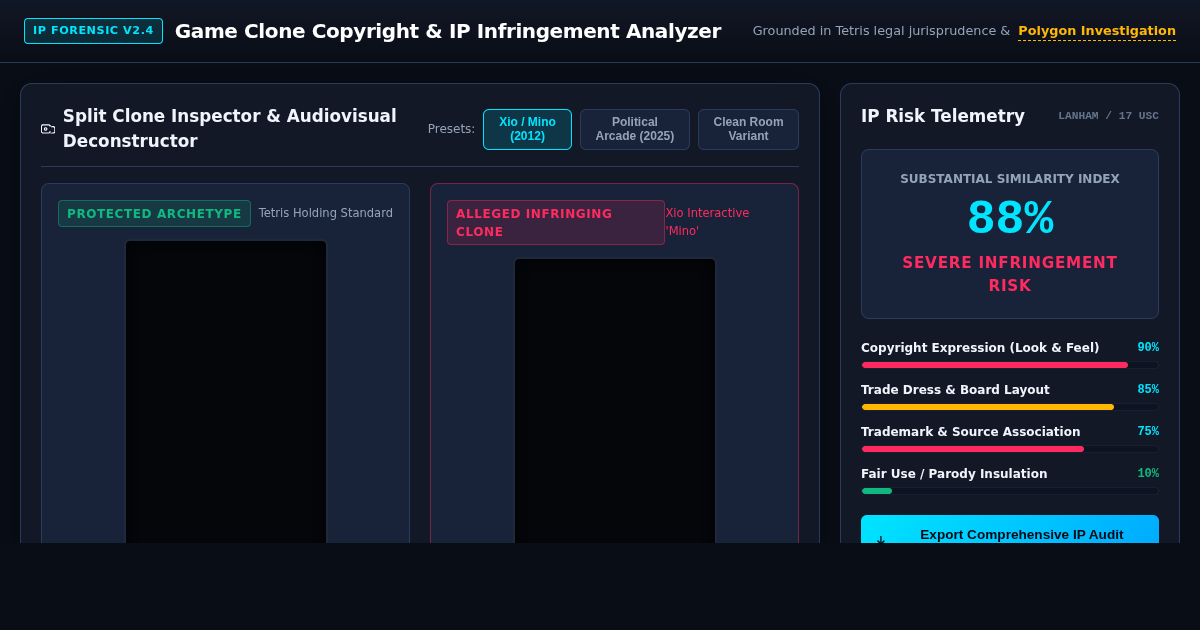
Task: Click the gamepad icon beside Split Clone Inspector
Action: click(x=48, y=129)
